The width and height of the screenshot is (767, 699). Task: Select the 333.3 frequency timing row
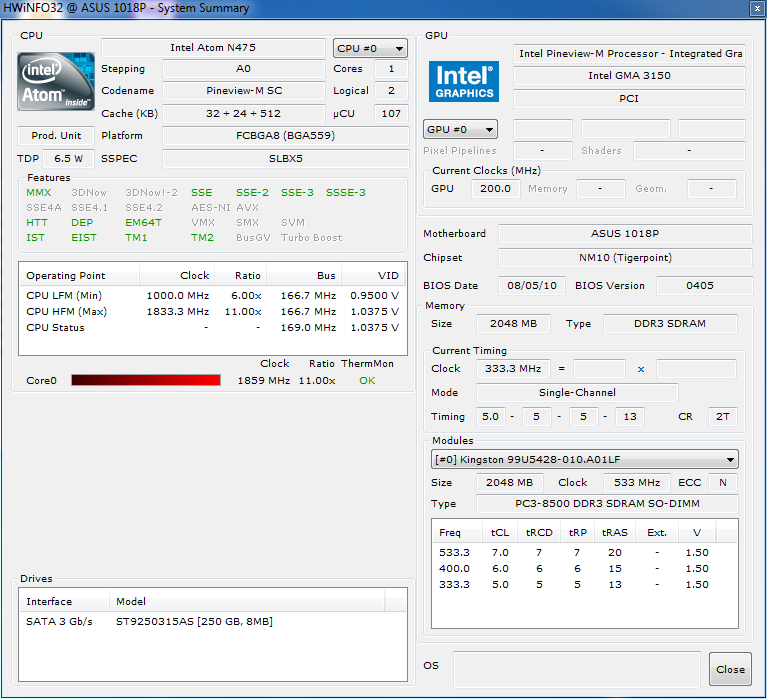(x=585, y=585)
